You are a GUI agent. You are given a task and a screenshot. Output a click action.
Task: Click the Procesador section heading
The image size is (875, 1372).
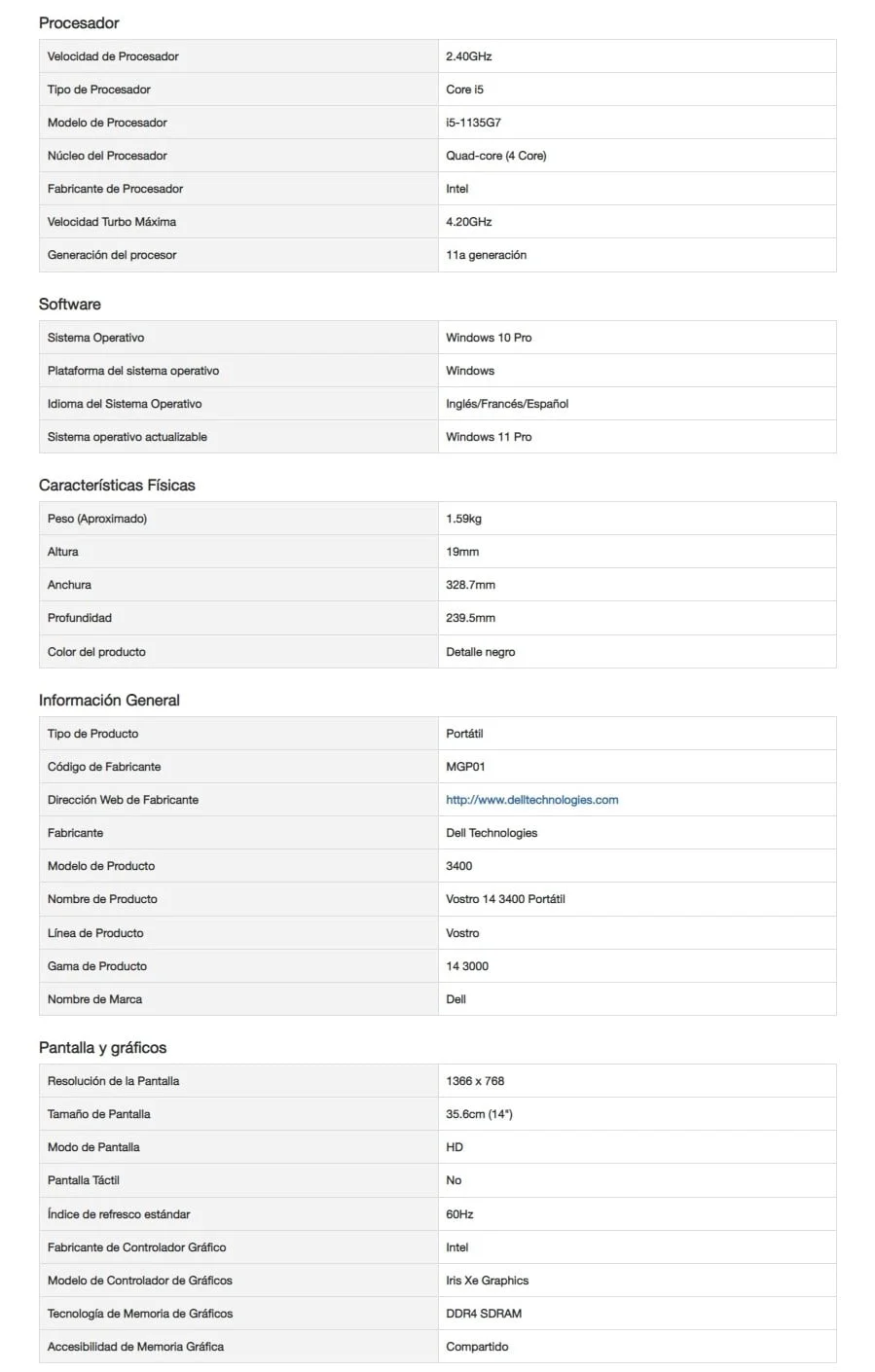click(79, 22)
